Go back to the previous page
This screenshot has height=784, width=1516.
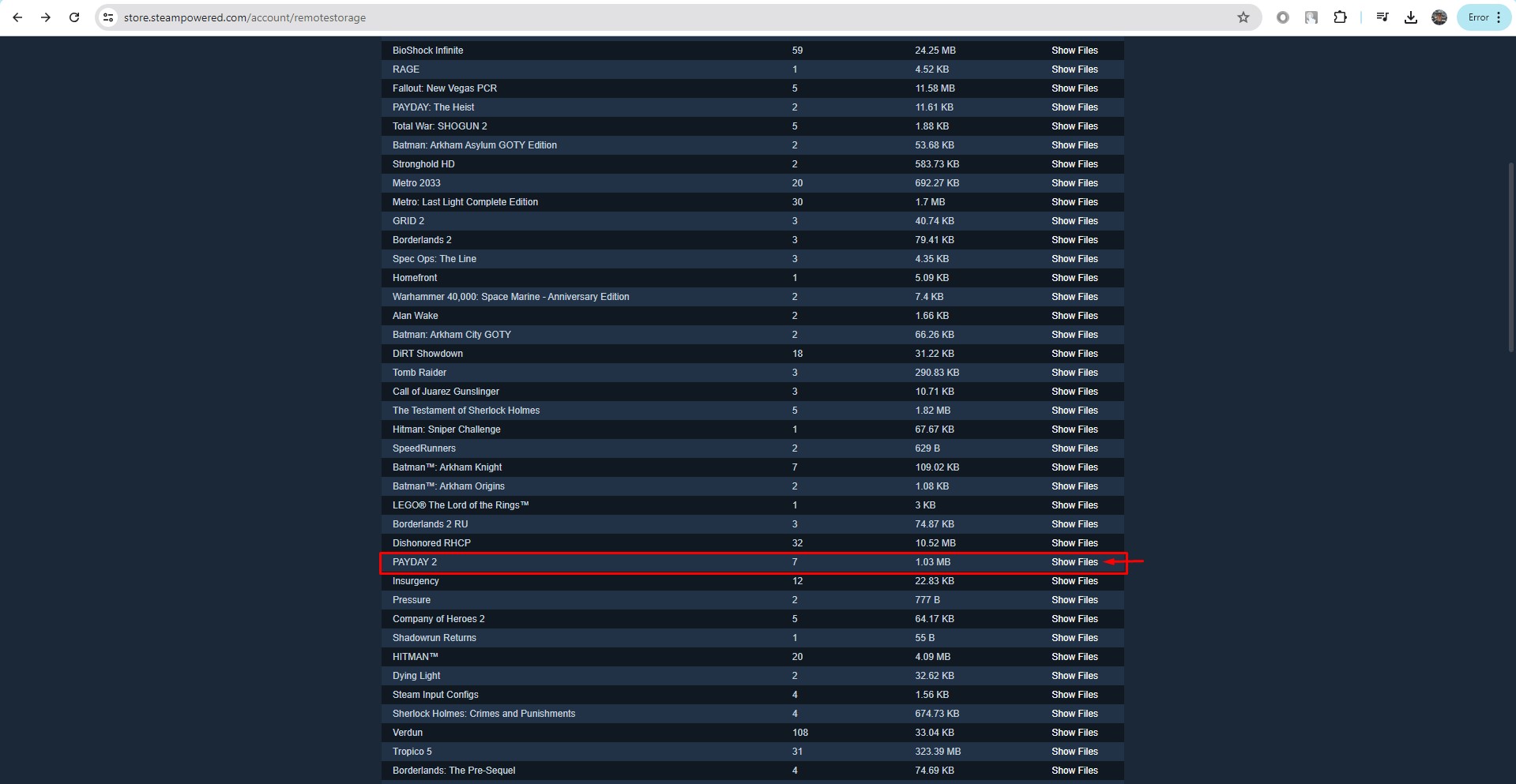click(x=17, y=17)
